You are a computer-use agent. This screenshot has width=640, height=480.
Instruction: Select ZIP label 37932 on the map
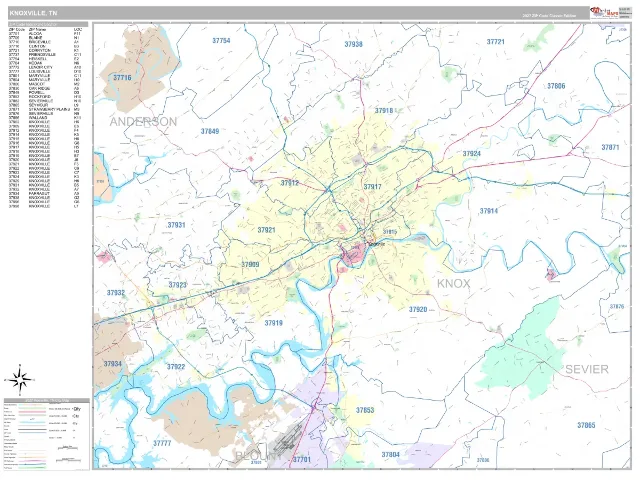pos(116,293)
